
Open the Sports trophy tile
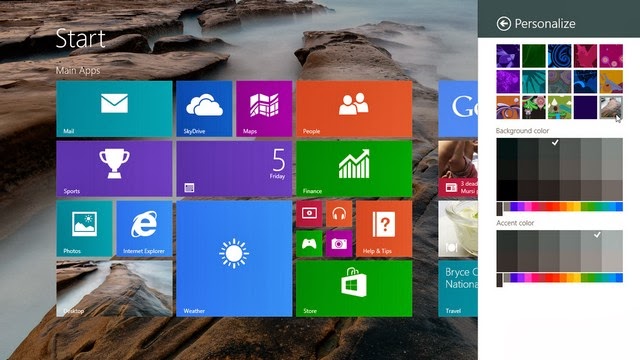[114, 169]
